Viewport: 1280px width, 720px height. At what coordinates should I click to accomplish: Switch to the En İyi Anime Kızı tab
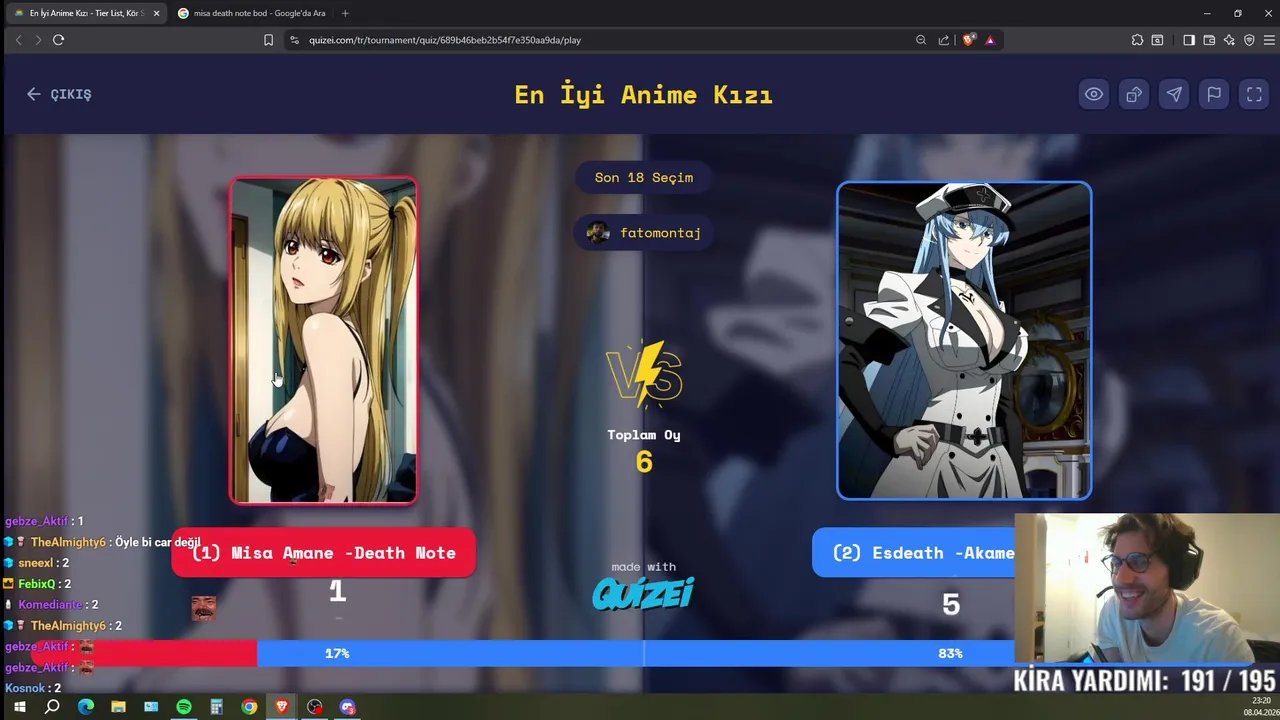coord(85,13)
